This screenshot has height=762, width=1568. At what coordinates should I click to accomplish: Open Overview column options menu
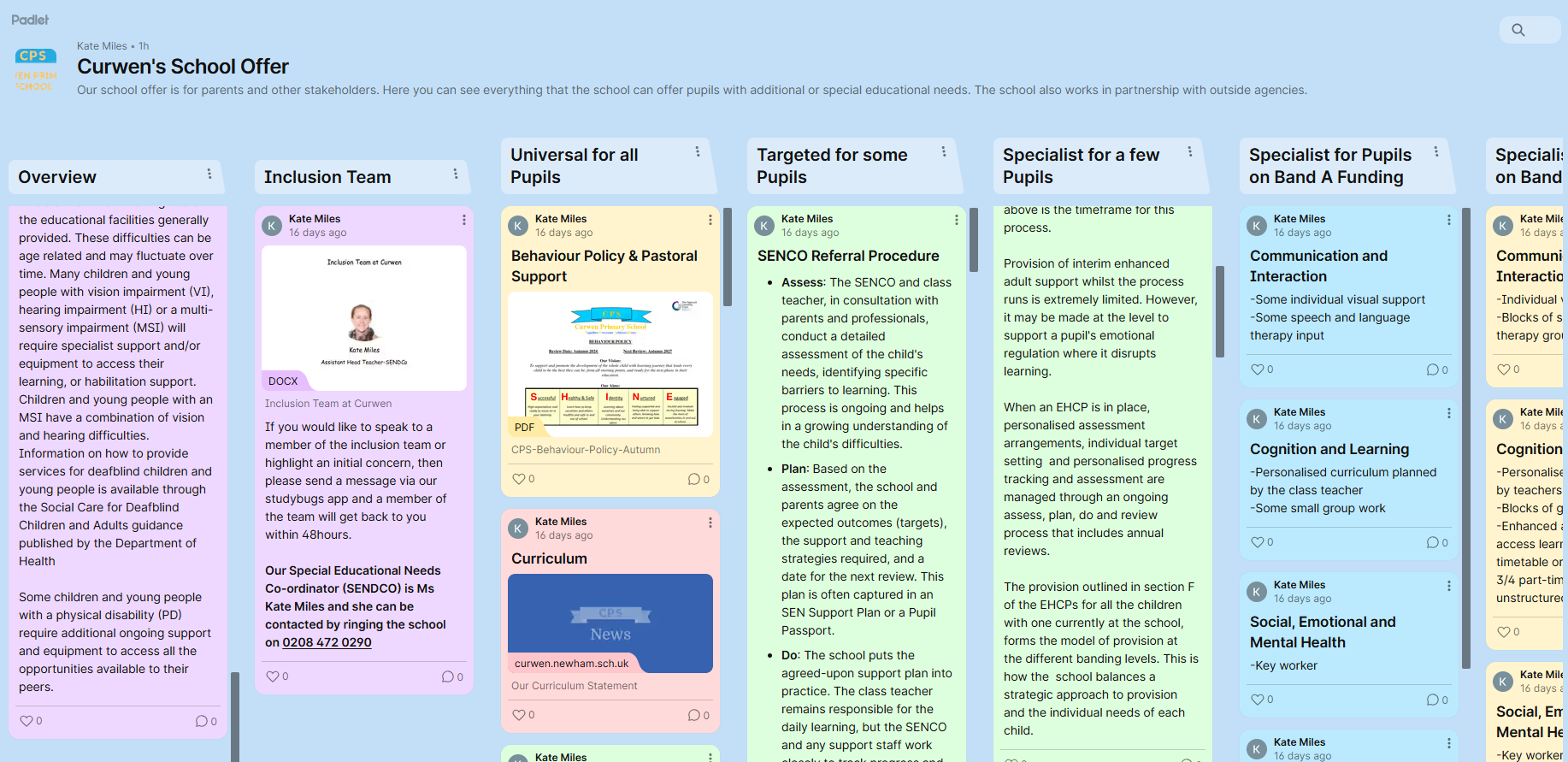pos(209,174)
